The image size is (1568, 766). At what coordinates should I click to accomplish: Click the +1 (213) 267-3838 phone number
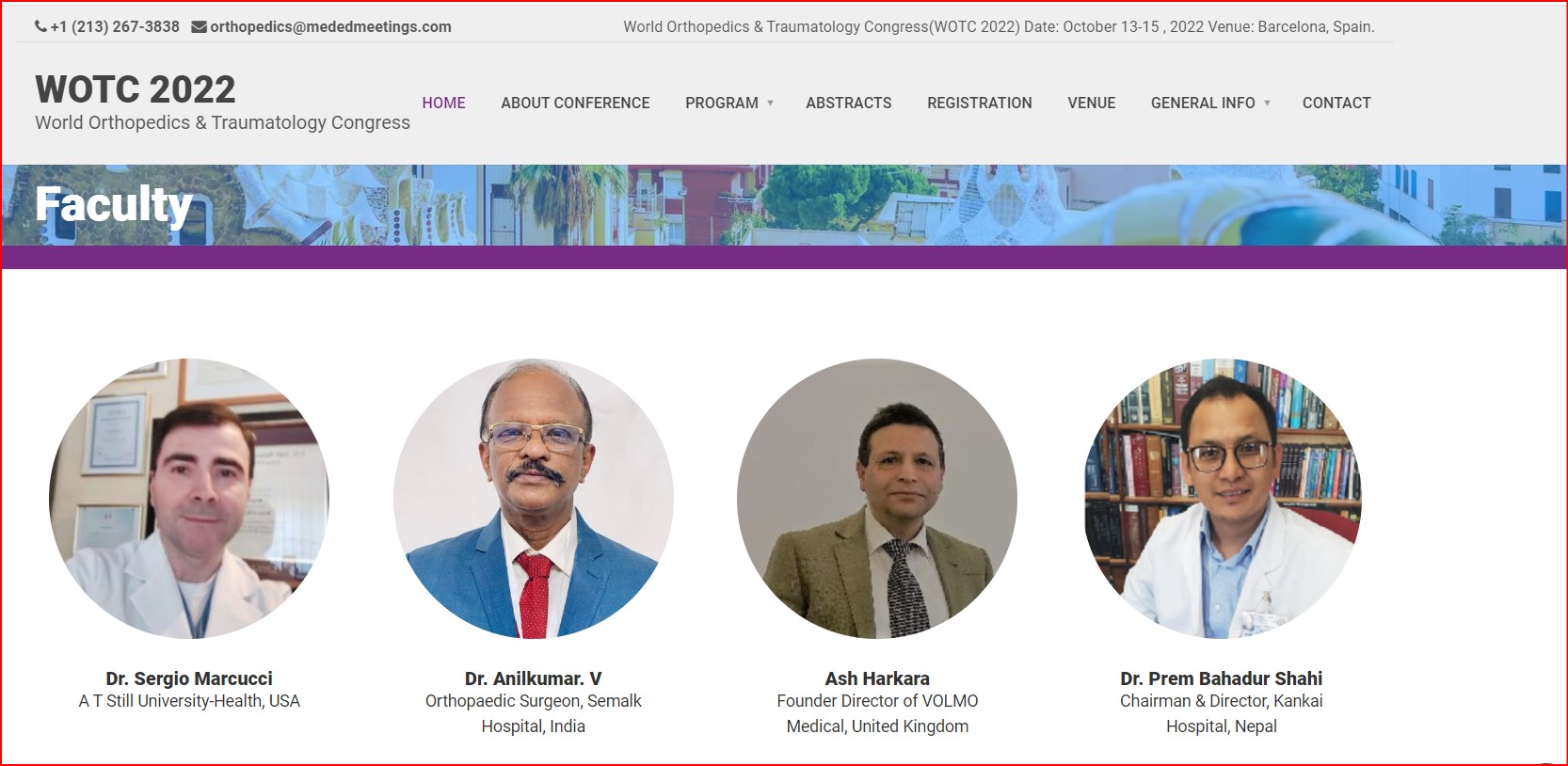tap(115, 26)
